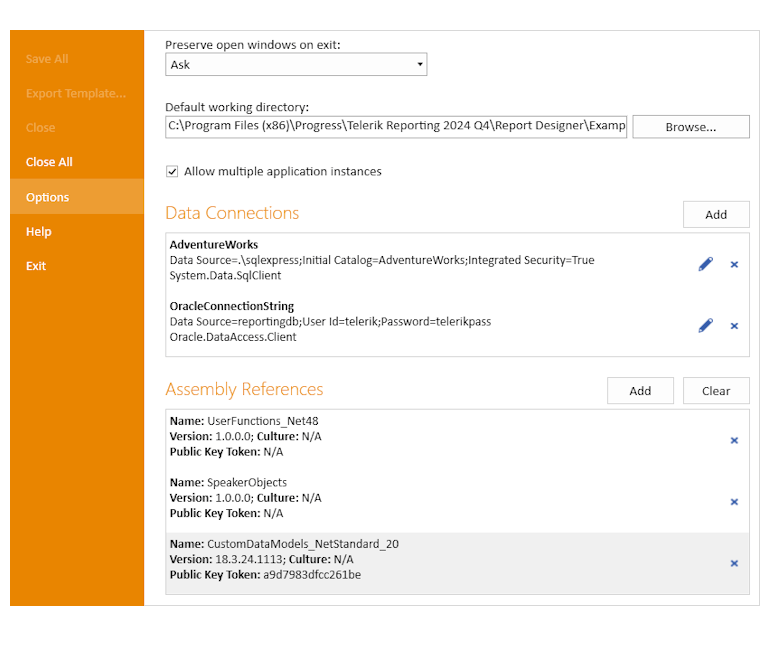Add a new data connection
This screenshot has height=666, width=770.
point(716,214)
